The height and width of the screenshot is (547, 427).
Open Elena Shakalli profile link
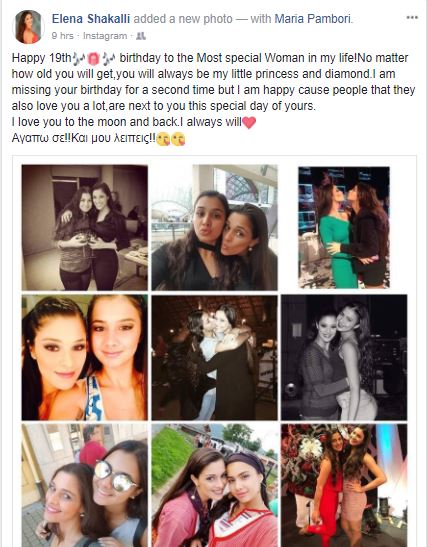click(x=91, y=19)
